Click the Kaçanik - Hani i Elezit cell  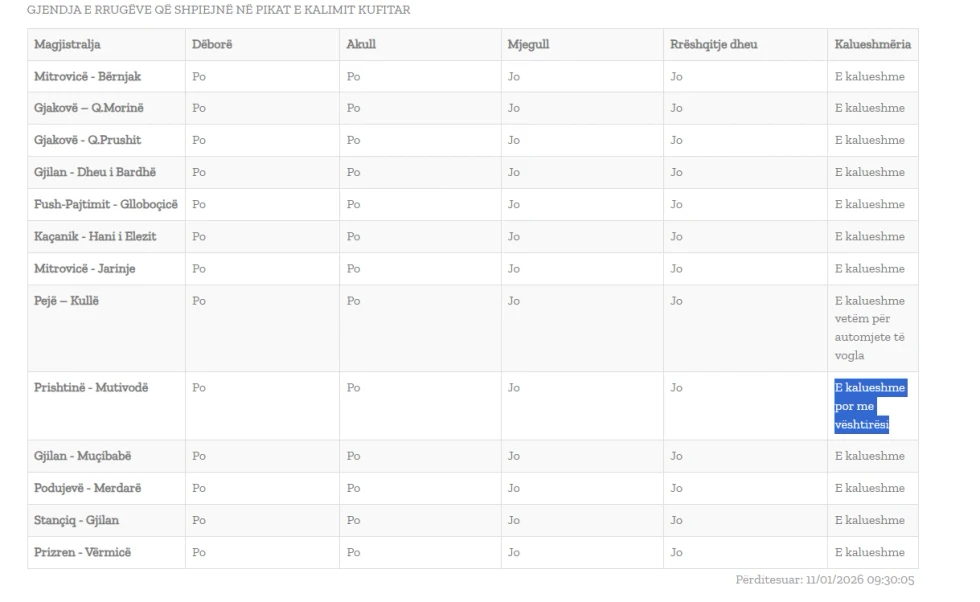[x=95, y=236]
